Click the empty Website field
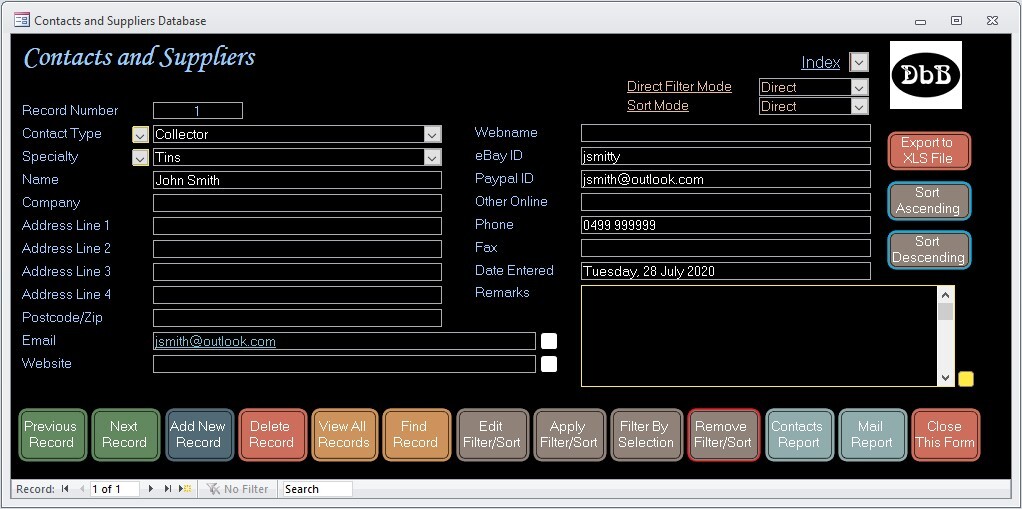The image size is (1022, 509). point(344,364)
